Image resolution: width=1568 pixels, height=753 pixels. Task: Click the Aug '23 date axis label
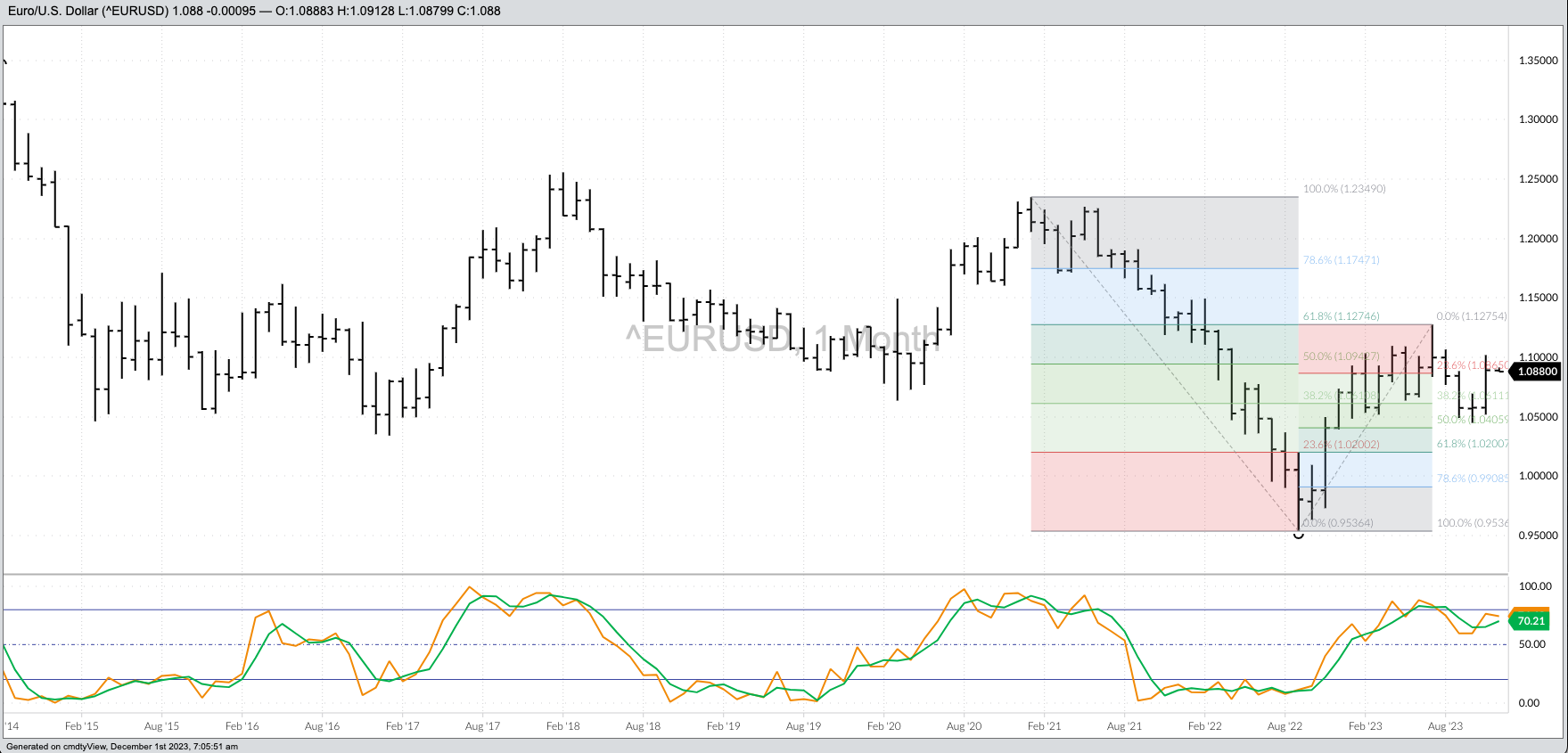point(1445,726)
